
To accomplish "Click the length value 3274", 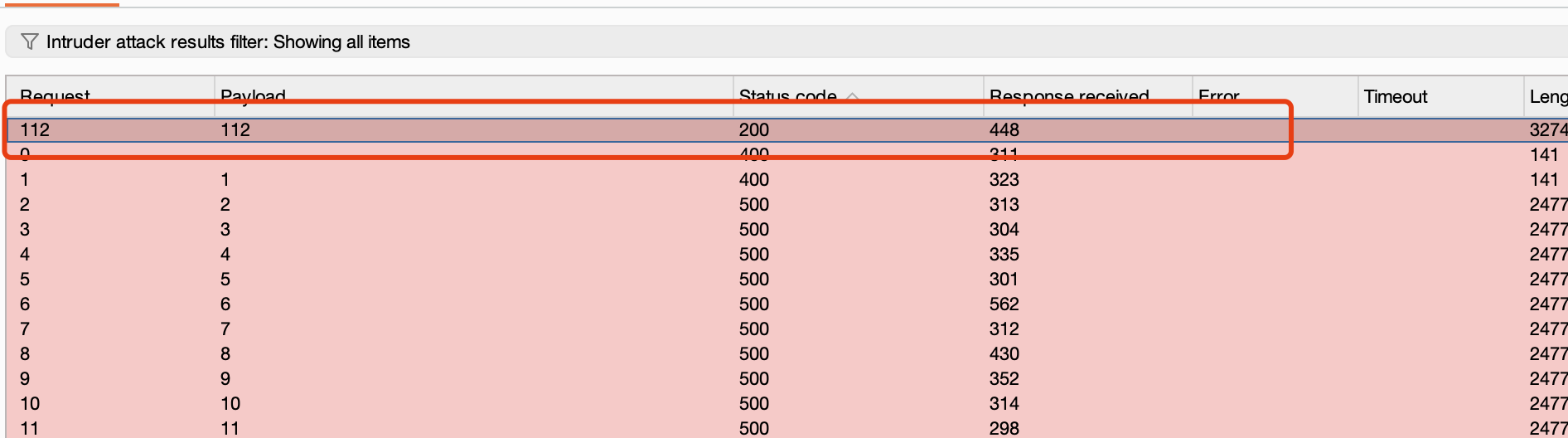I will pyautogui.click(x=1547, y=129).
